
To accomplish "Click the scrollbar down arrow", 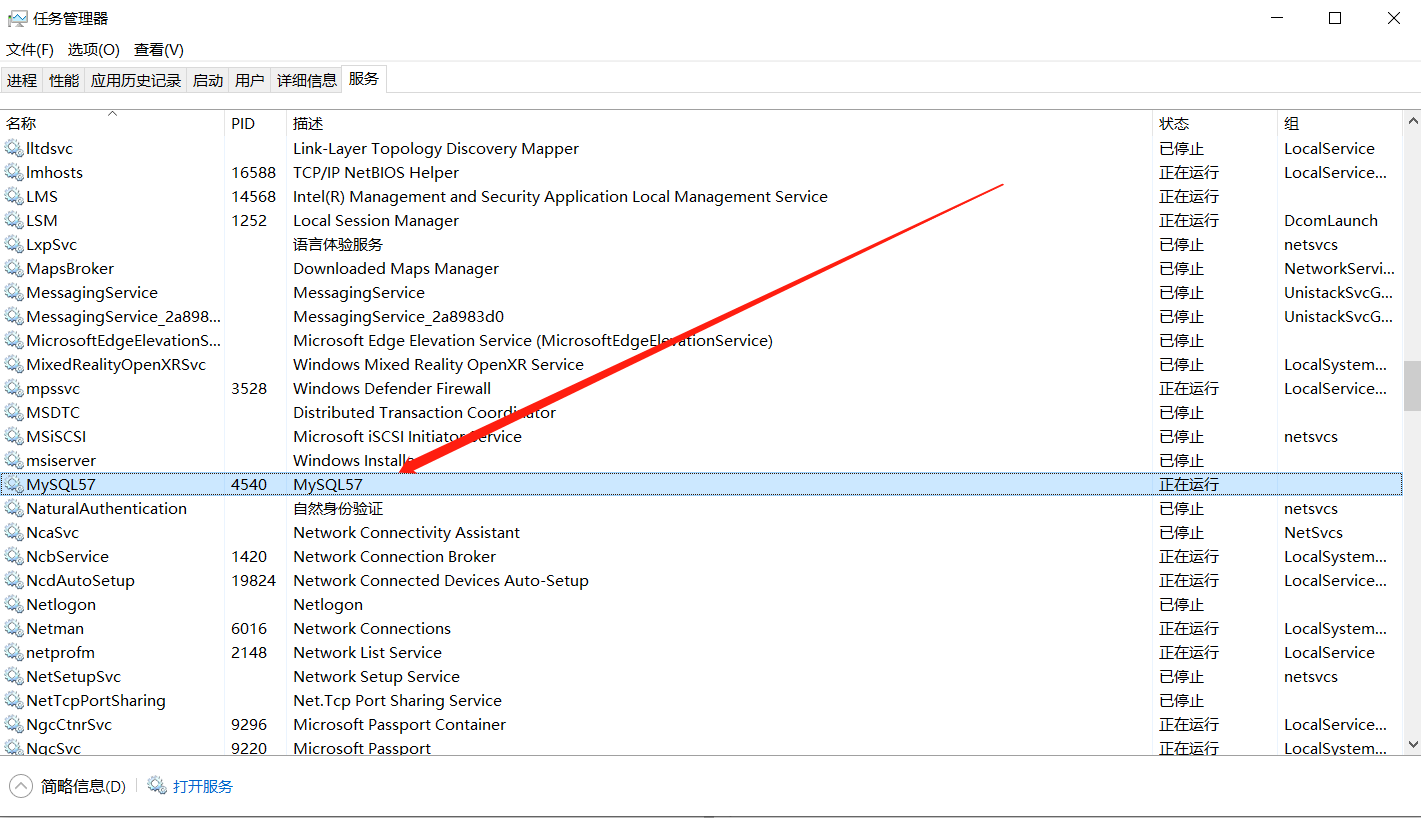I will [1412, 744].
